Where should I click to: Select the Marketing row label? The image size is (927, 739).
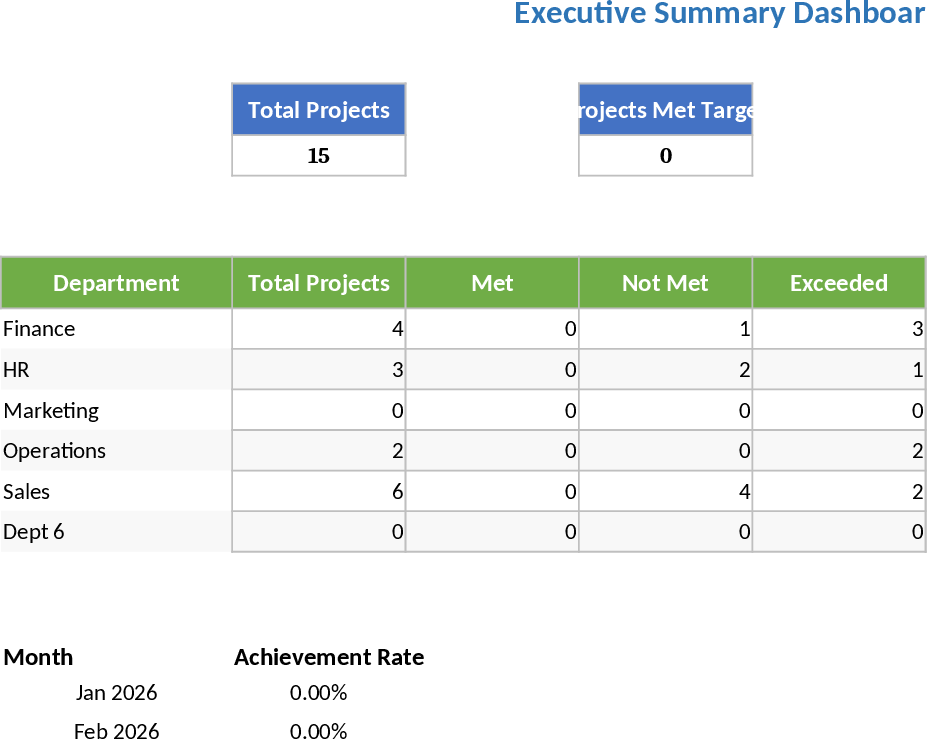tap(116, 410)
